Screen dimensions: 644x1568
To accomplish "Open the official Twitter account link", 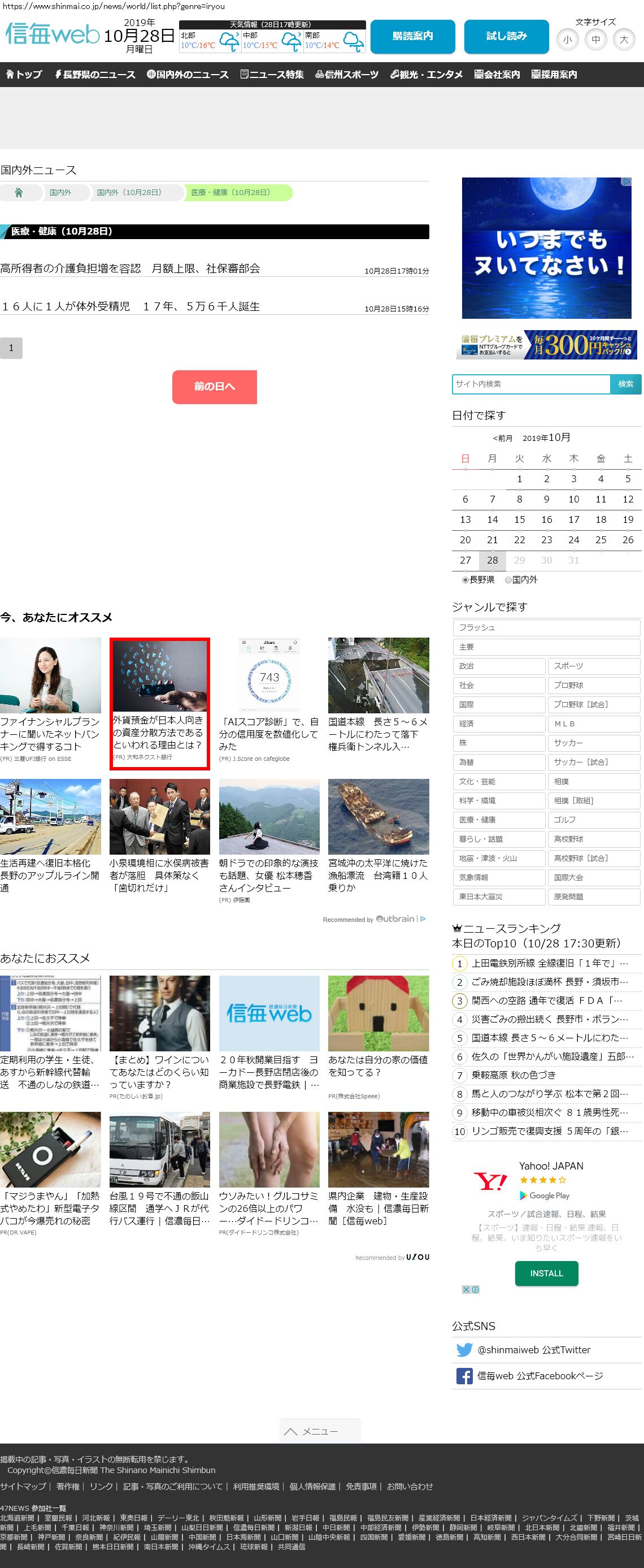I will (533, 1349).
